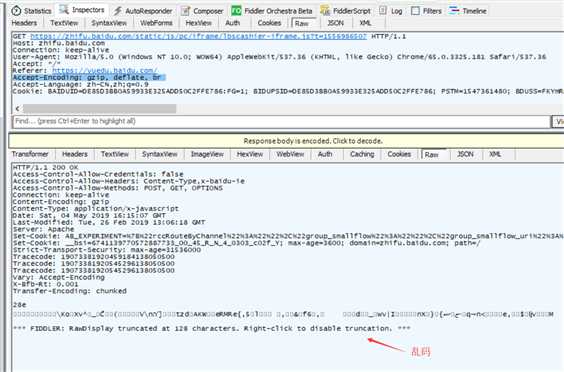Screen dimensions: 564x372
Task: Click the highlighted Accept-Encoding header line
Action: pos(89,77)
